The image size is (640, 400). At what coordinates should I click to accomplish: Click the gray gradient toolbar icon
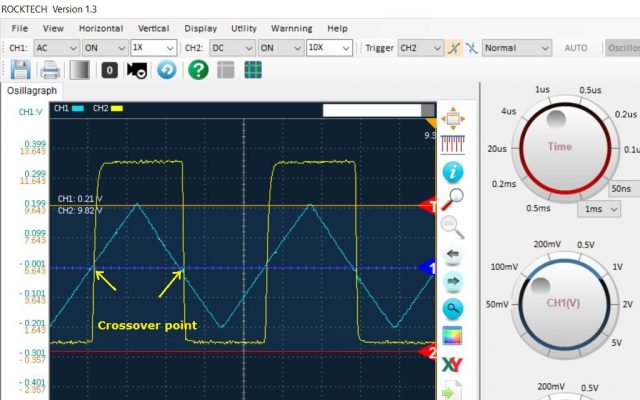pos(80,70)
